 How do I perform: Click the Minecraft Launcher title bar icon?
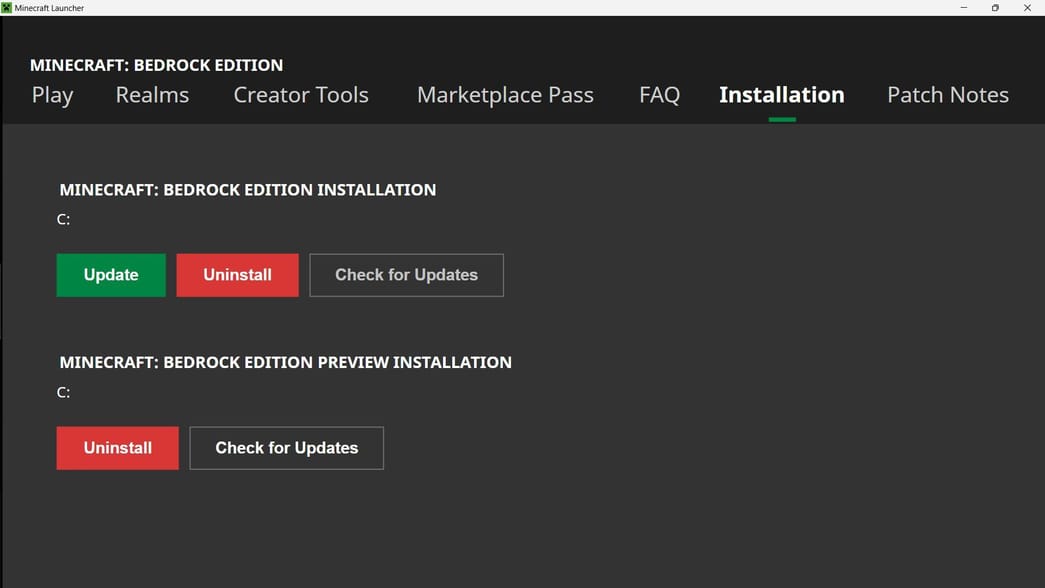pyautogui.click(x=9, y=7)
